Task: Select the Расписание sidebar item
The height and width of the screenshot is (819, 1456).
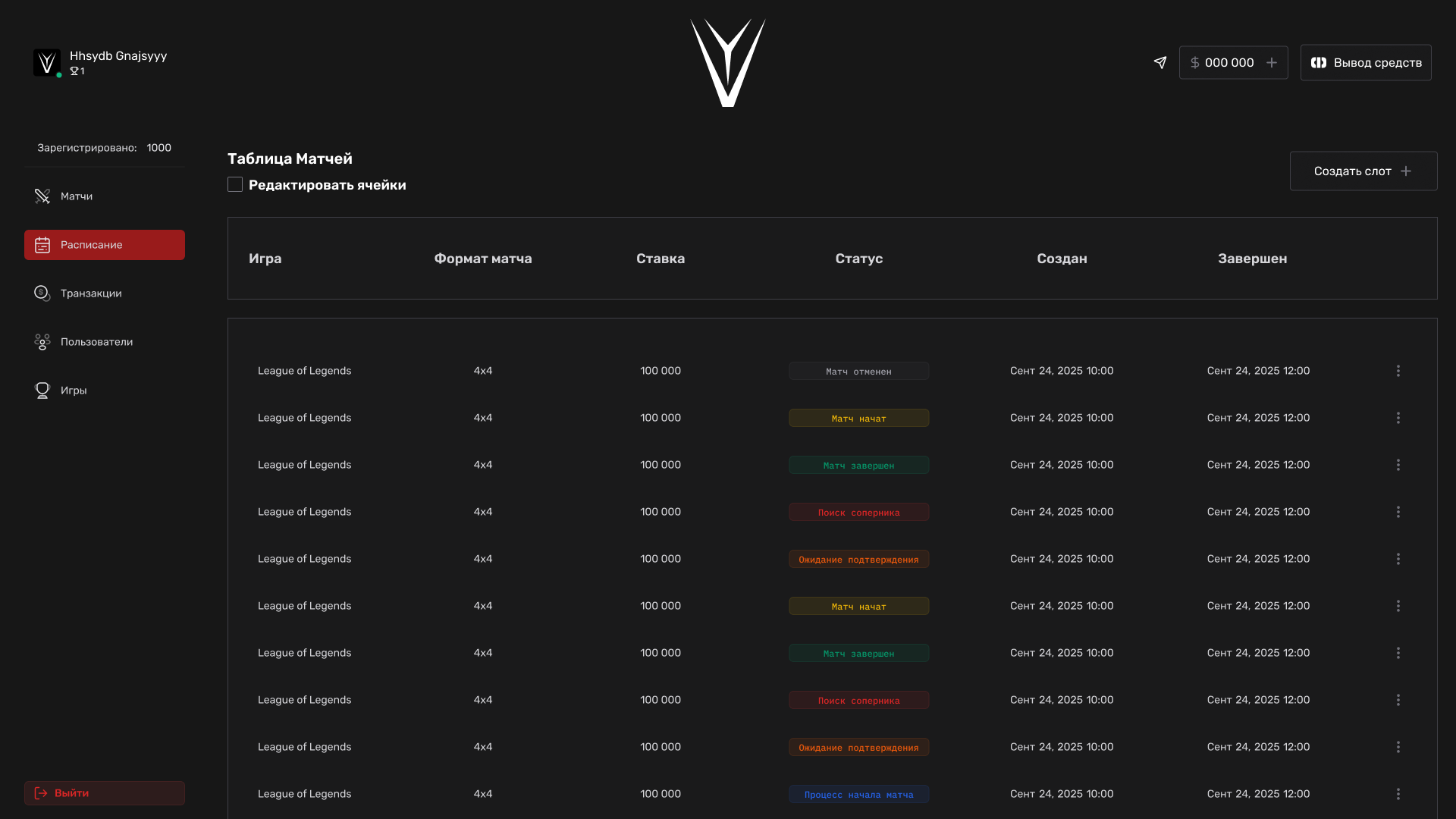Action: (x=105, y=245)
